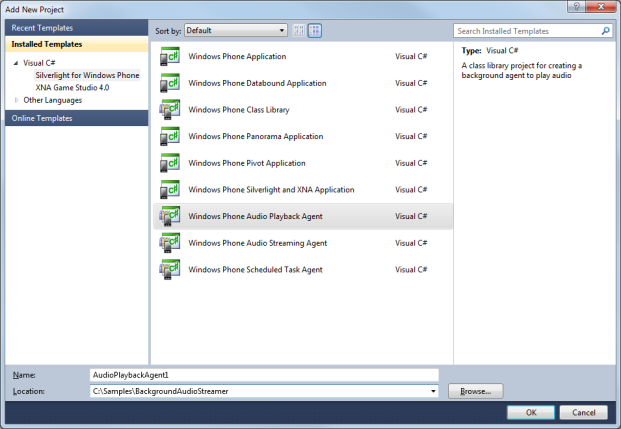This screenshot has height=429, width=621.
Task: Click the search magnifier icon
Action: pyautogui.click(x=605, y=31)
